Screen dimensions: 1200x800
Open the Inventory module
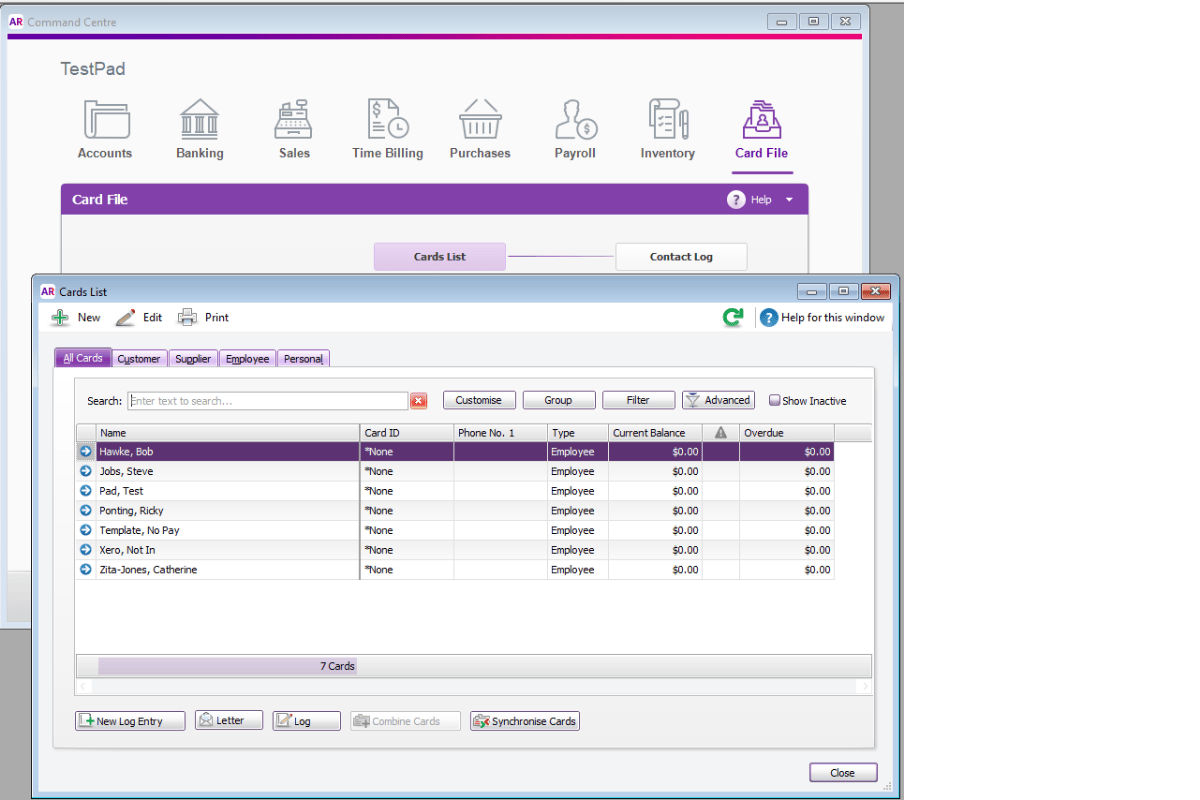667,128
